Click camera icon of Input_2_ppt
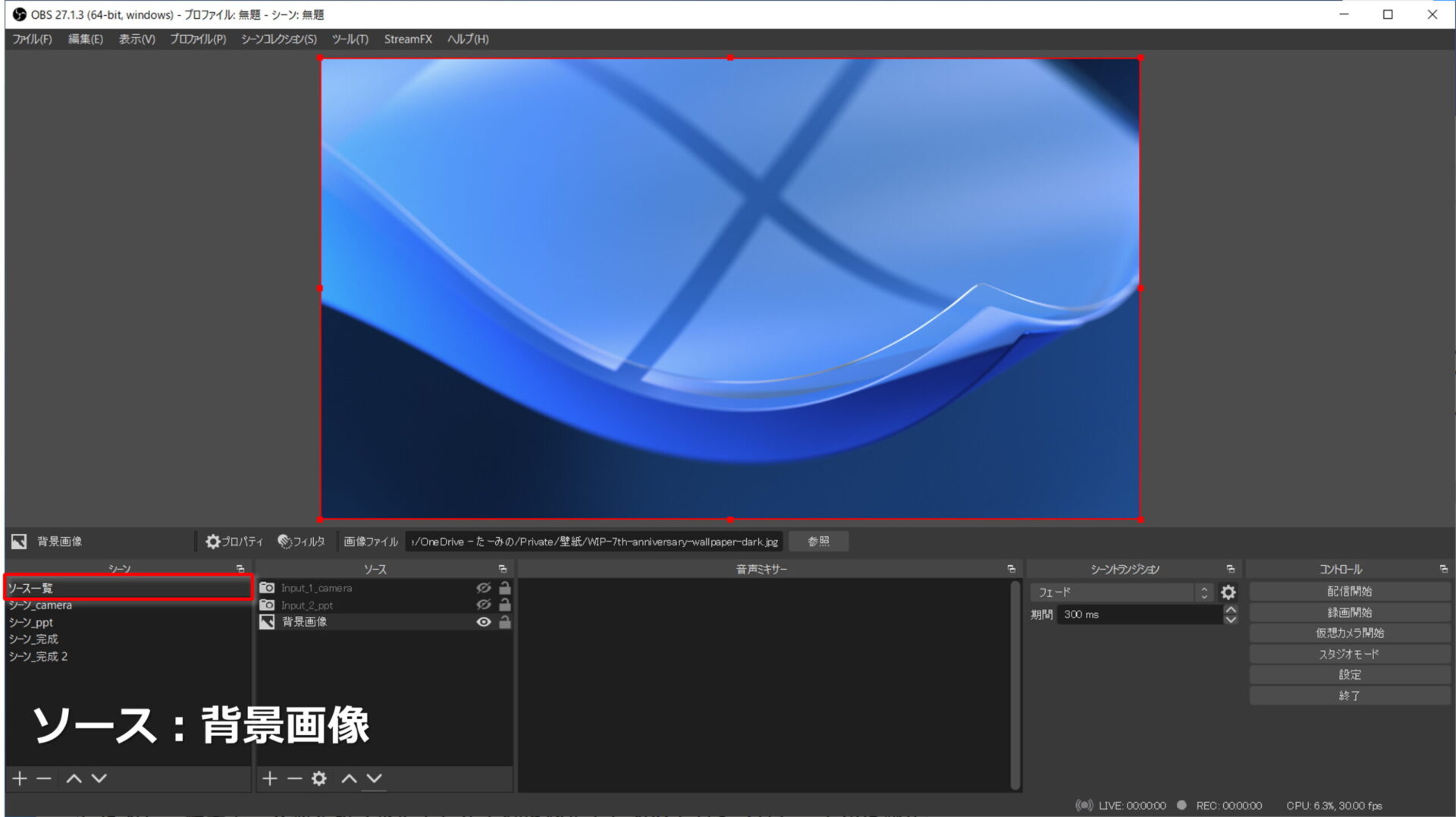Screen dimensions: 1456x817 click(267, 605)
